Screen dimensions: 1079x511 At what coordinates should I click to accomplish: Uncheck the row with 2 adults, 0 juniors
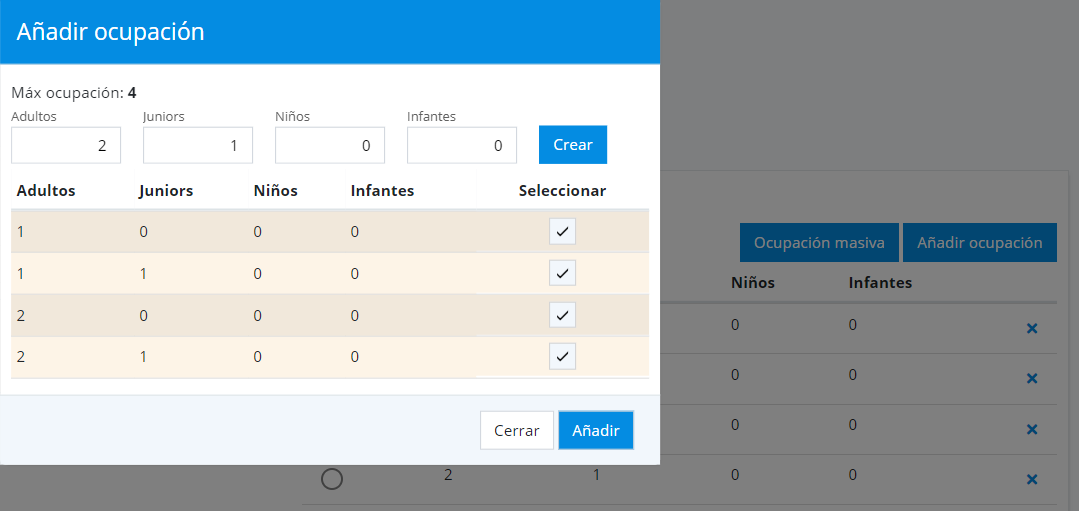(x=562, y=315)
